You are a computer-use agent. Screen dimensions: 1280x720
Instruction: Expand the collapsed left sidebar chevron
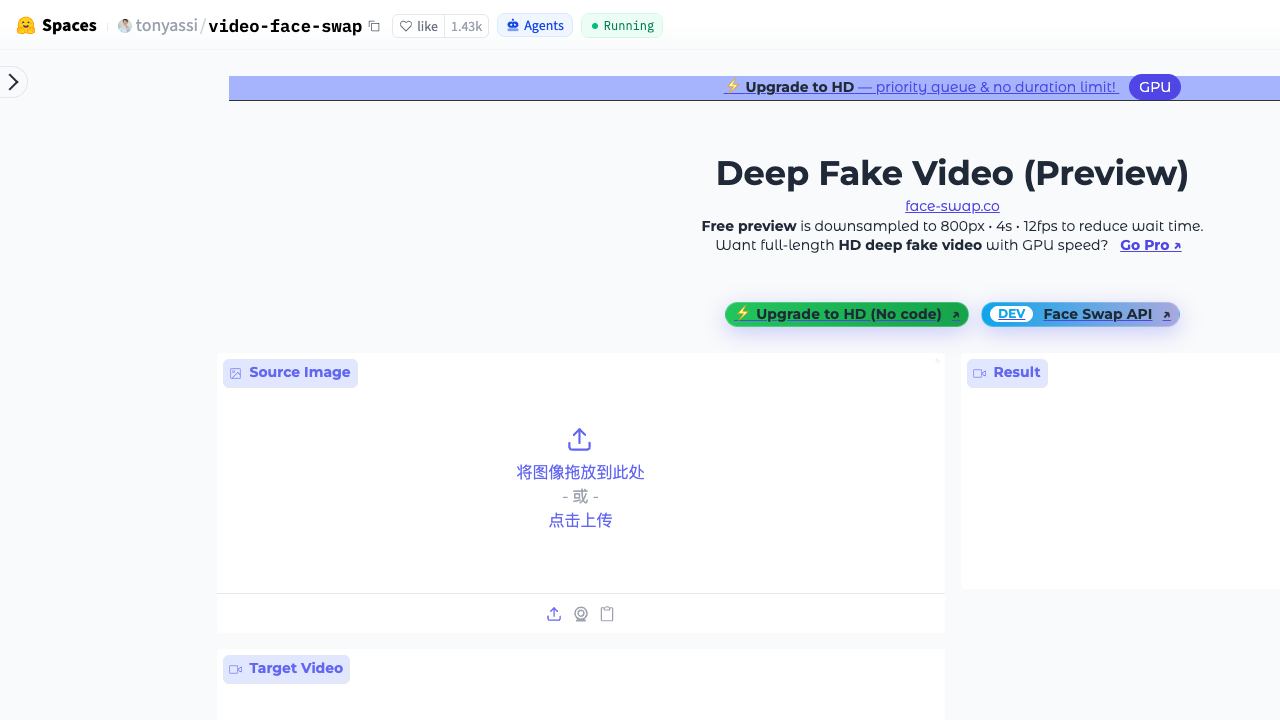tap(13, 82)
